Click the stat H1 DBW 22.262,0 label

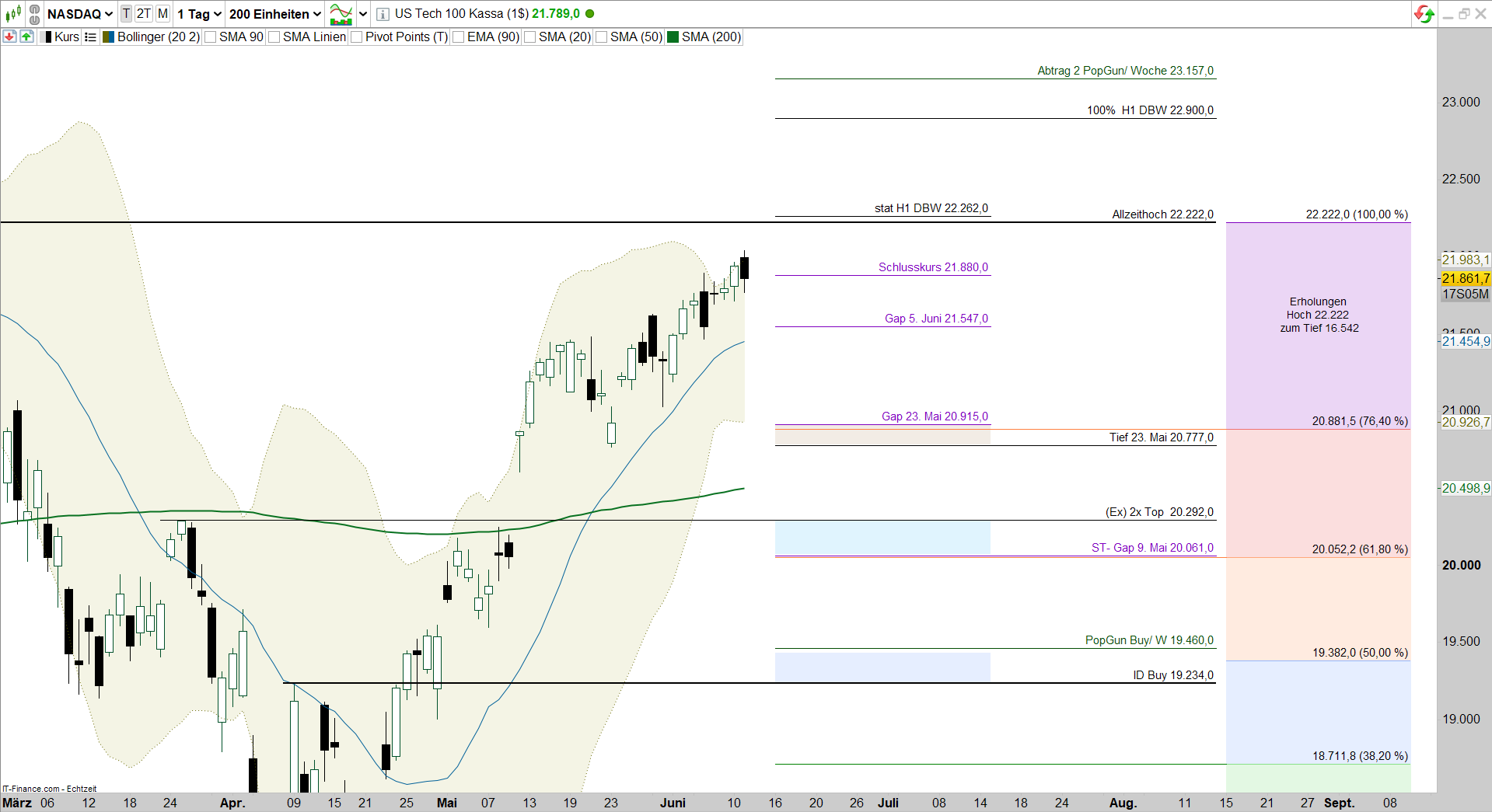pyautogui.click(x=931, y=208)
